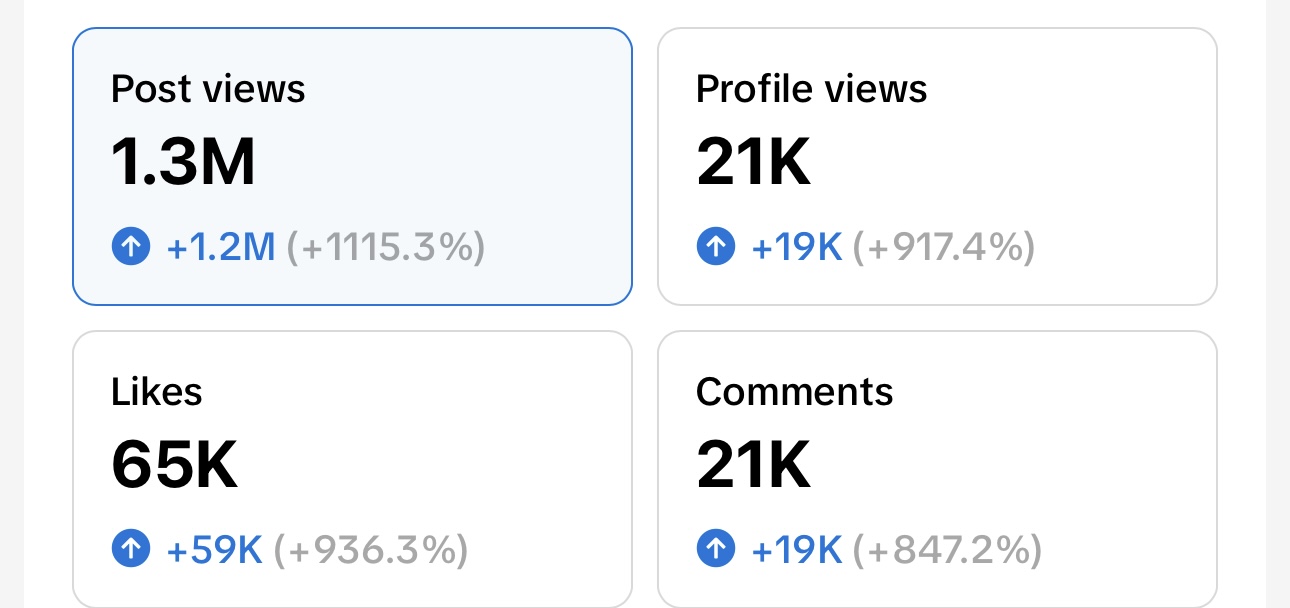Click the up arrow icon under Comments

(x=715, y=548)
